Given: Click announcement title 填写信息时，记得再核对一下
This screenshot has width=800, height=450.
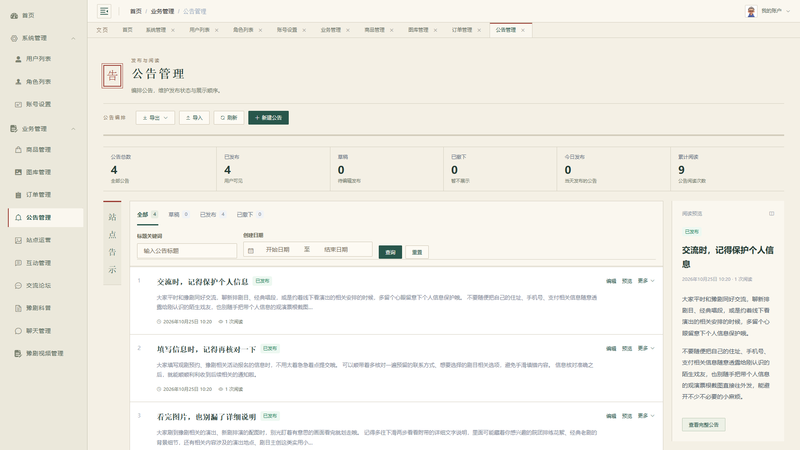Looking at the screenshot, I should [206, 349].
